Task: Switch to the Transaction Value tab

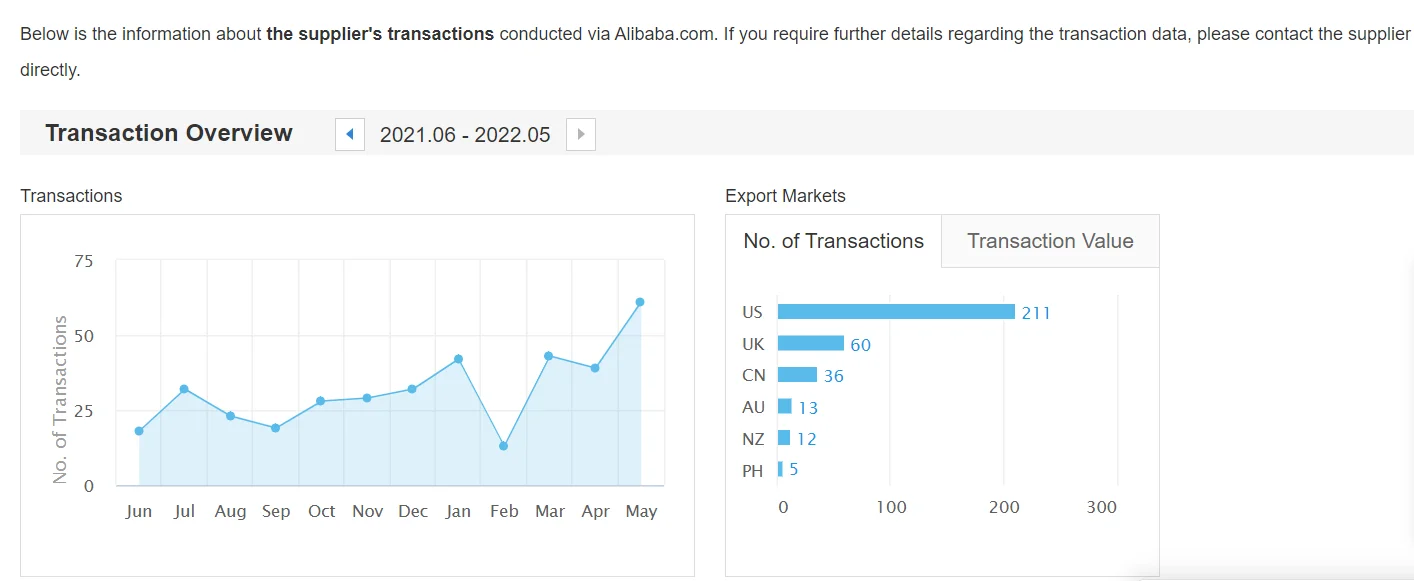Action: pos(1050,241)
